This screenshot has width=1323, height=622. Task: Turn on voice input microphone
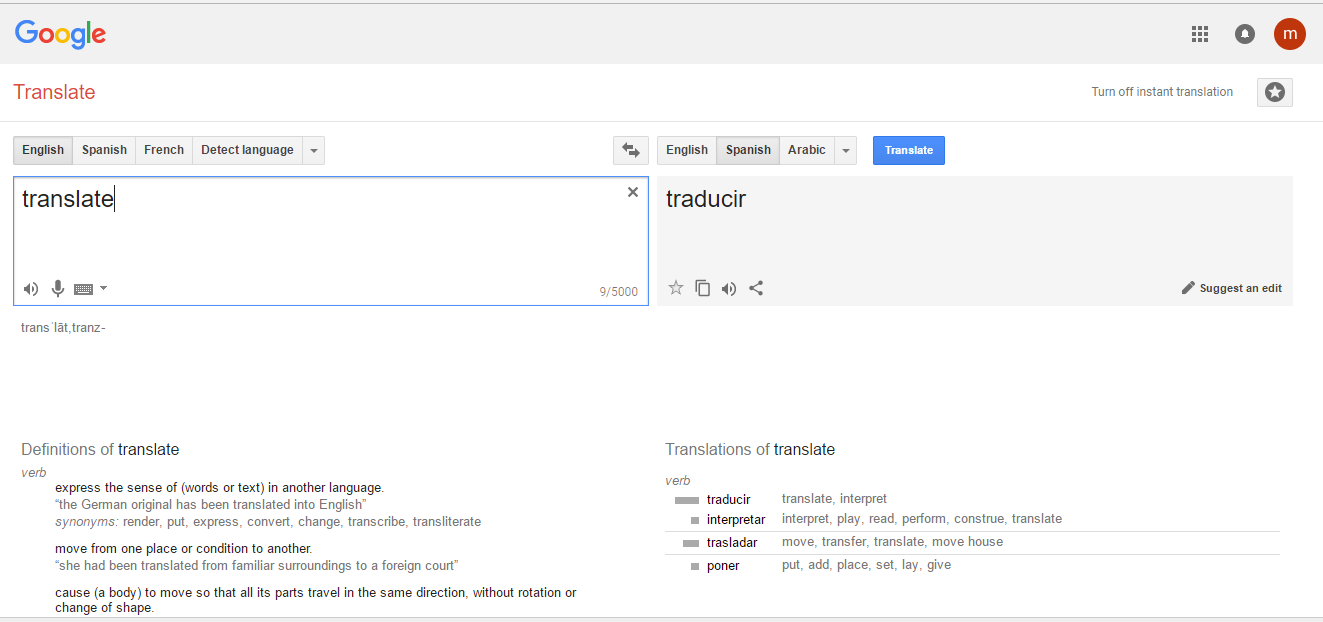click(x=58, y=289)
